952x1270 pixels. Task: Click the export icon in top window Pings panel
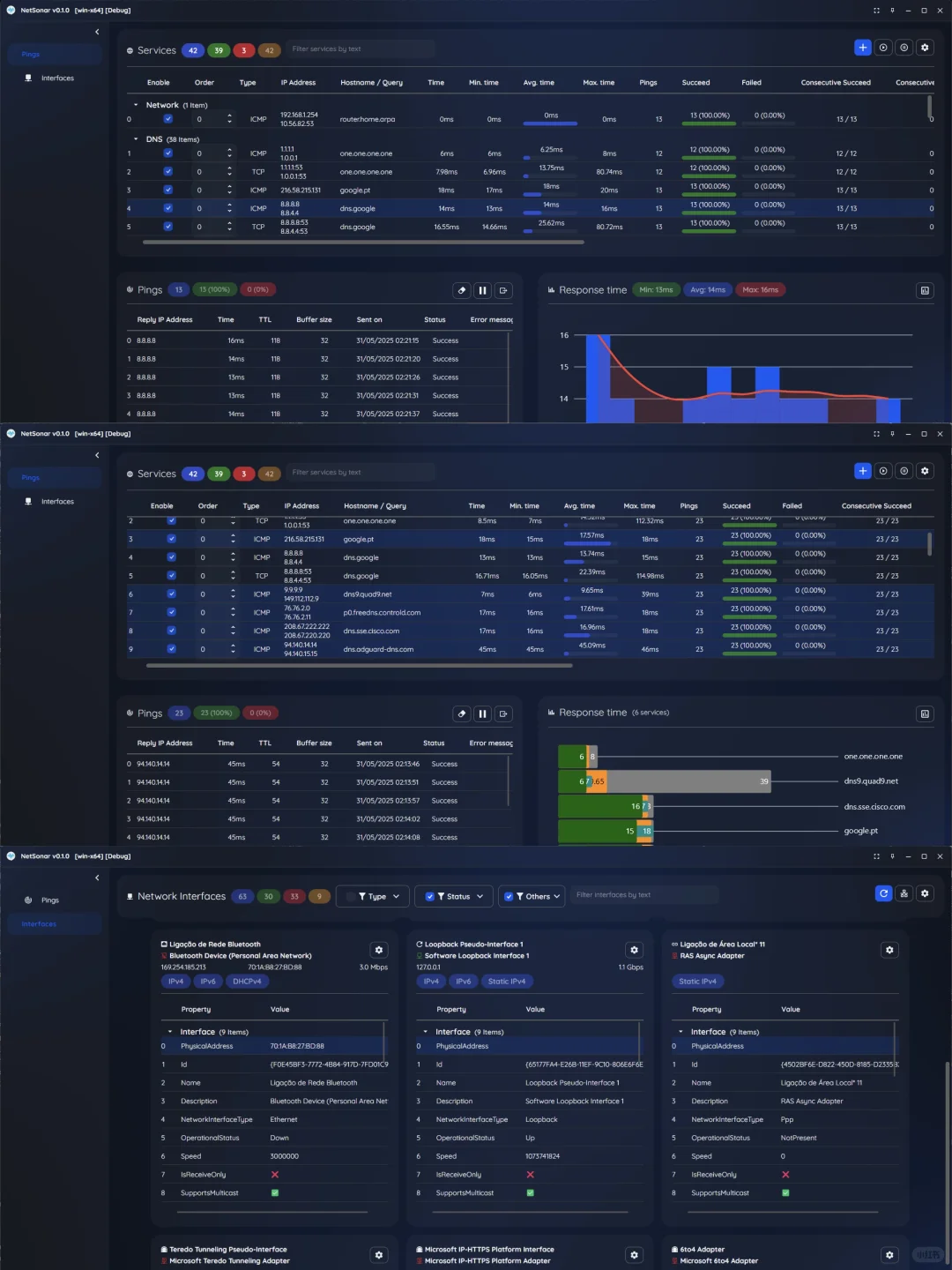503,290
